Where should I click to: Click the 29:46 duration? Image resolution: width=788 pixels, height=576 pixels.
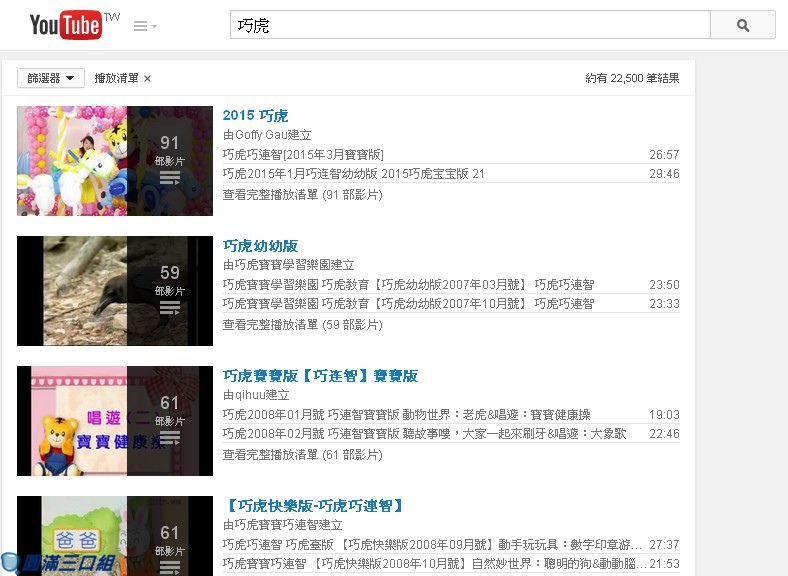pyautogui.click(x=664, y=173)
